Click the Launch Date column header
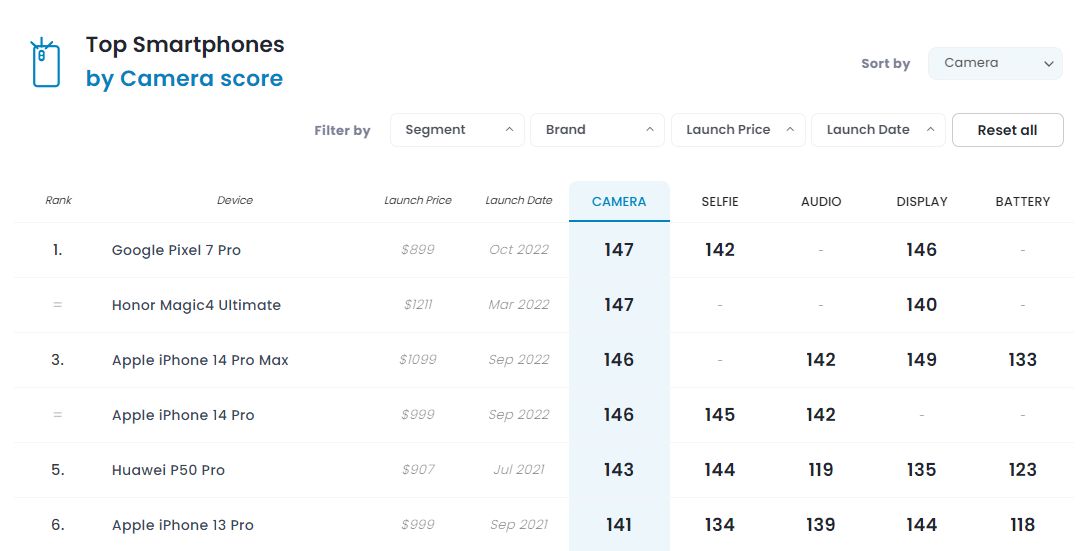This screenshot has width=1081, height=551. coord(518,200)
